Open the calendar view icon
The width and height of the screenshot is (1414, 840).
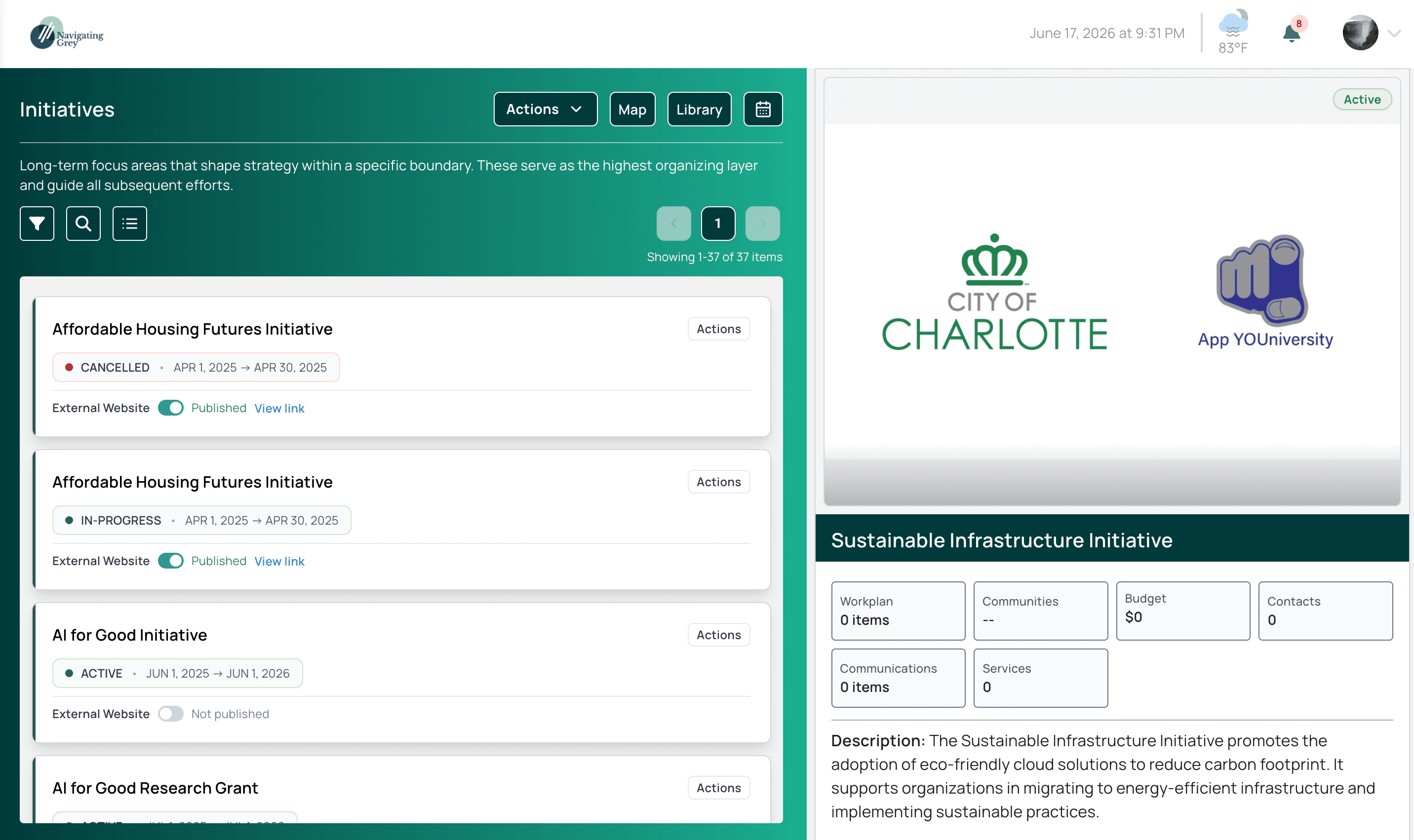[x=763, y=109]
